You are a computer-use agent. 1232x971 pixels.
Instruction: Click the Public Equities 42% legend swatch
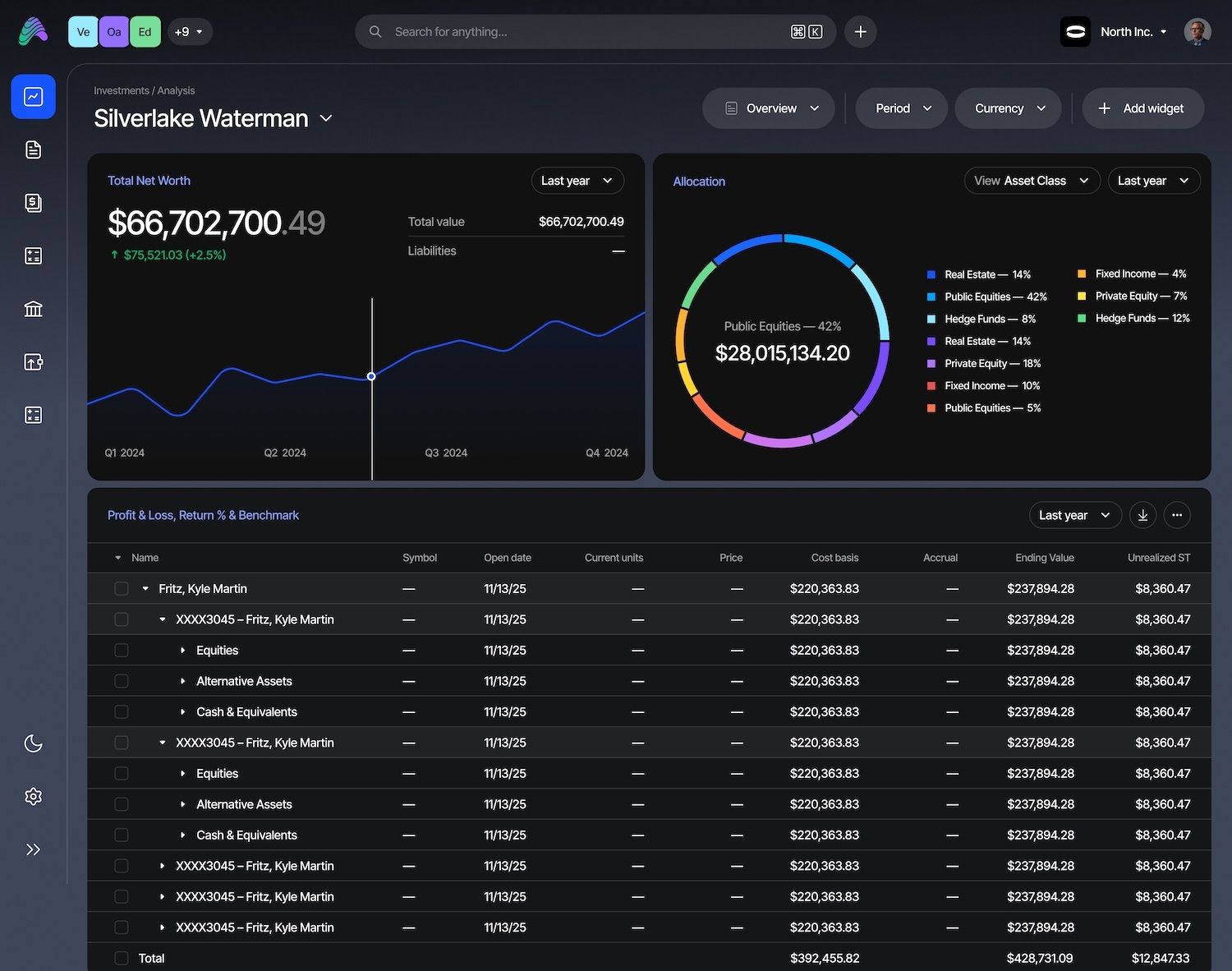tap(931, 297)
